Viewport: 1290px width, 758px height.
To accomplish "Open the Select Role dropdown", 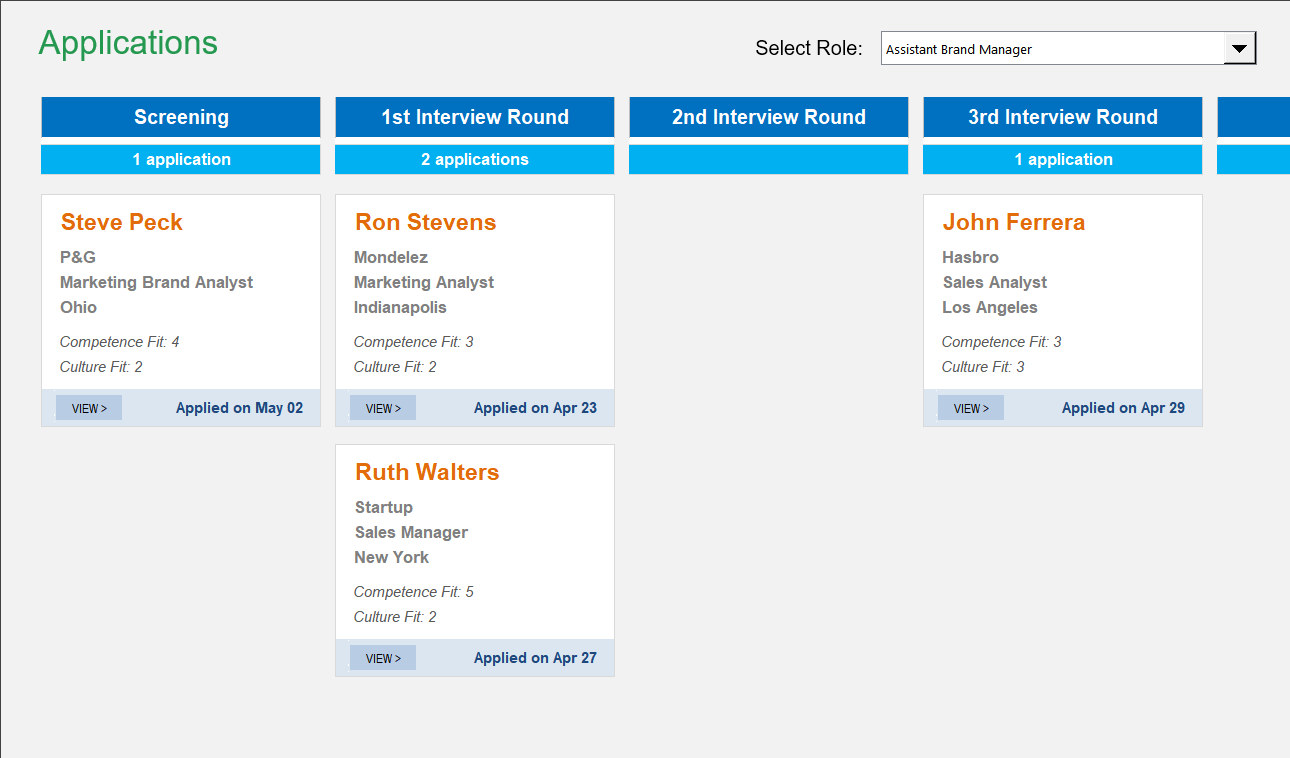I will [x=1060, y=47].
